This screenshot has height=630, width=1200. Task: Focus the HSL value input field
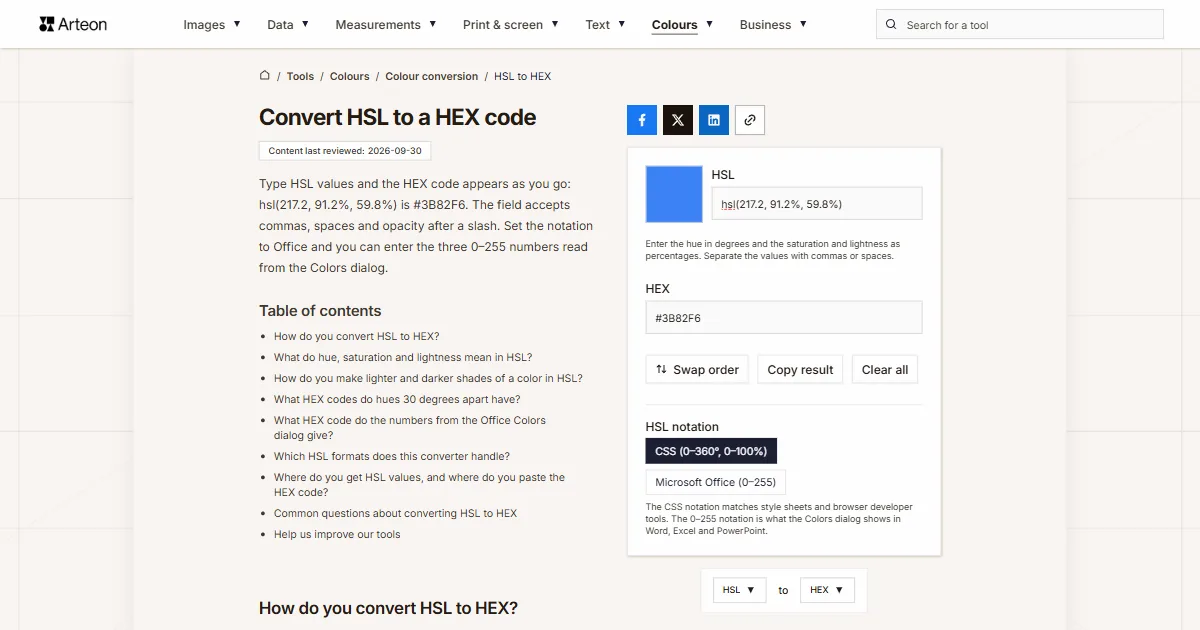pos(816,203)
